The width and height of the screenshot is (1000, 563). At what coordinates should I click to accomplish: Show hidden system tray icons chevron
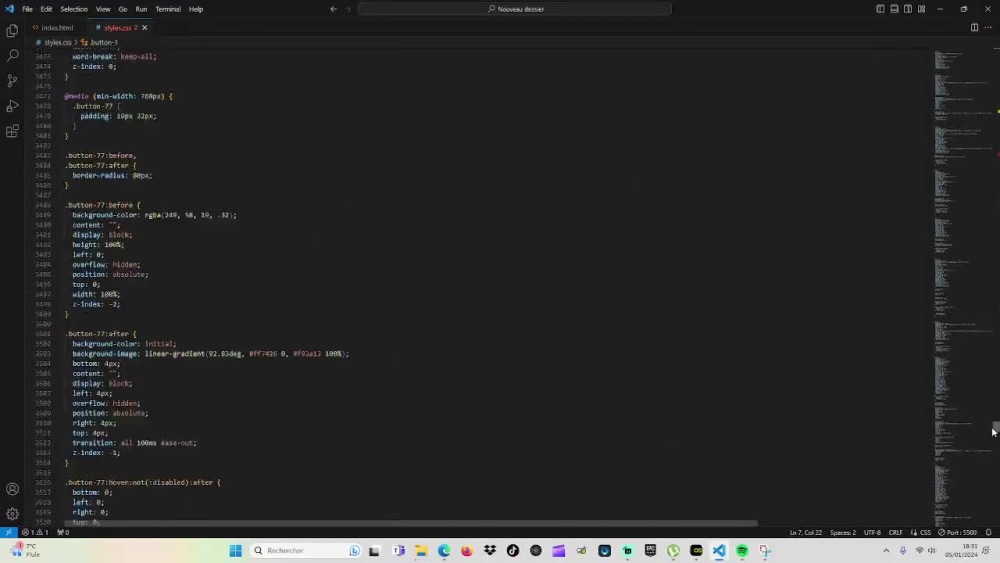[886, 551]
